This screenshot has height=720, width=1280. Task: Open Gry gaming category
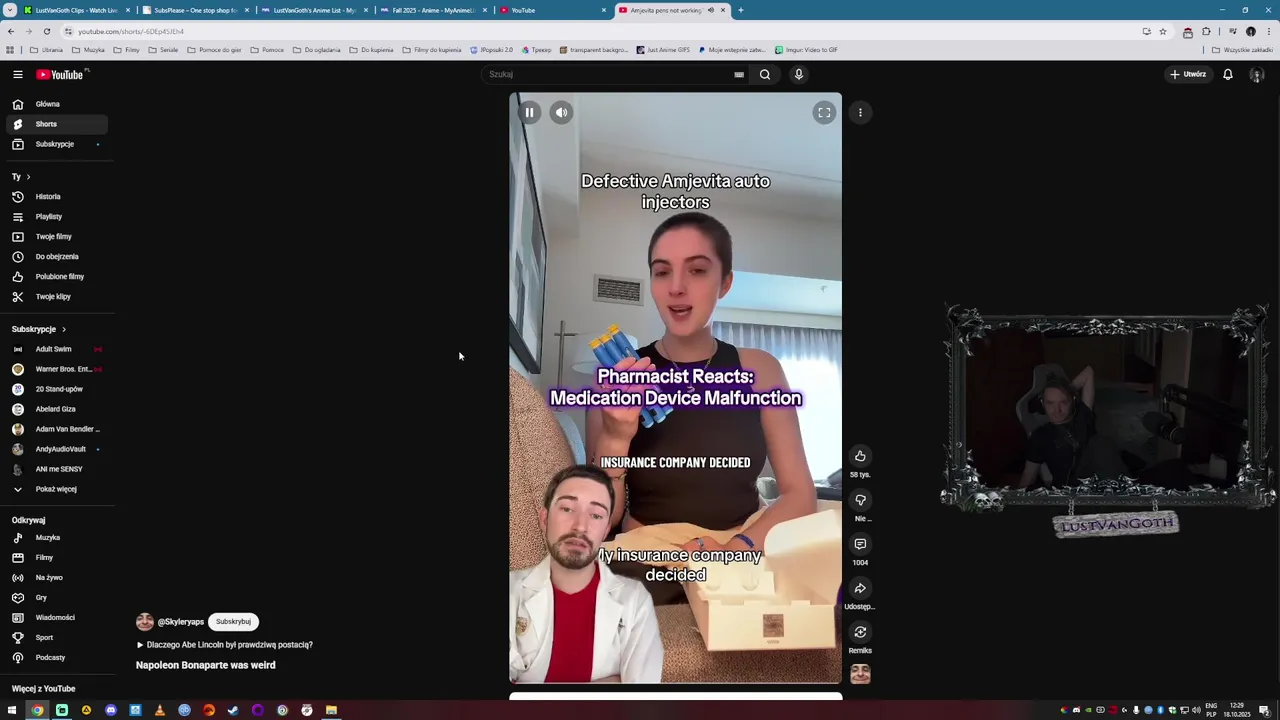pyautogui.click(x=56, y=598)
